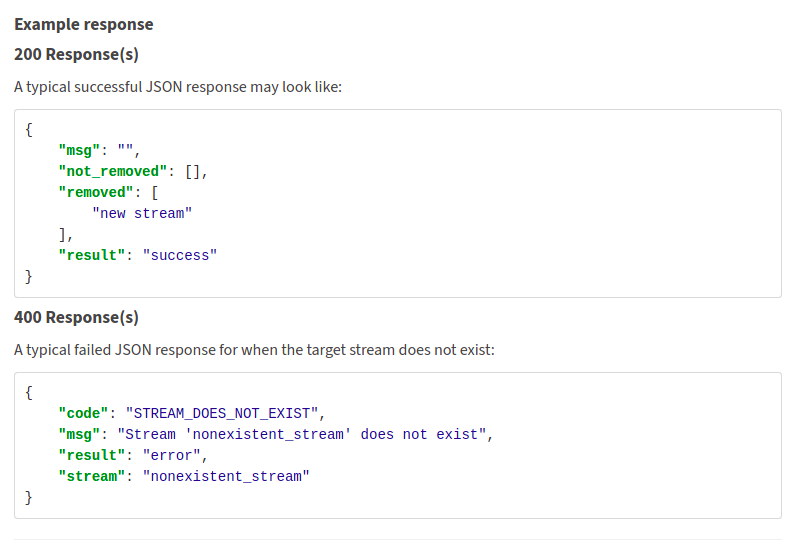
Task: Click the '200 Response(s)' heading
Action: [x=76, y=54]
